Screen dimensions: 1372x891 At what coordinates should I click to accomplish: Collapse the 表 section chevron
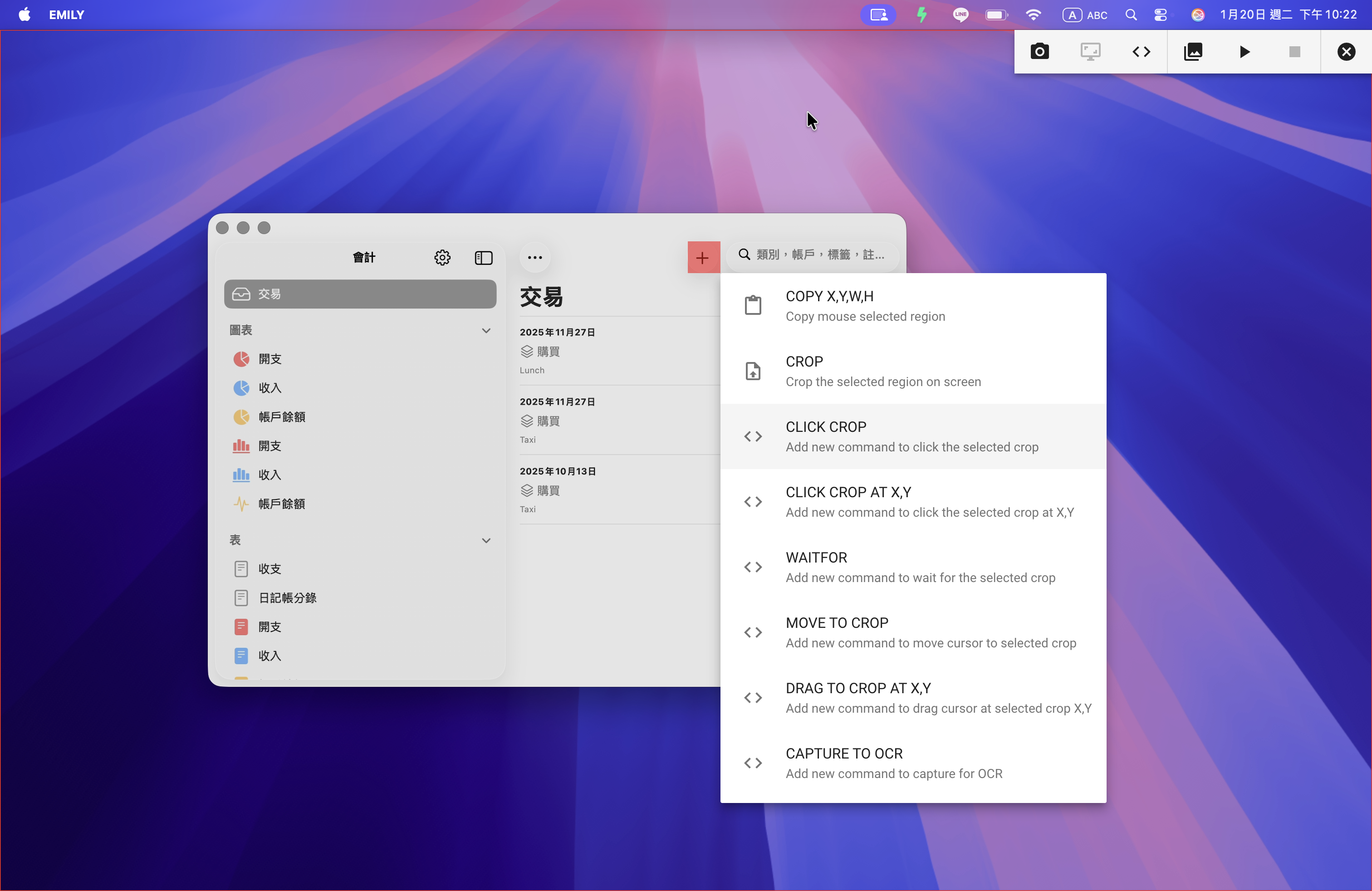pos(486,540)
